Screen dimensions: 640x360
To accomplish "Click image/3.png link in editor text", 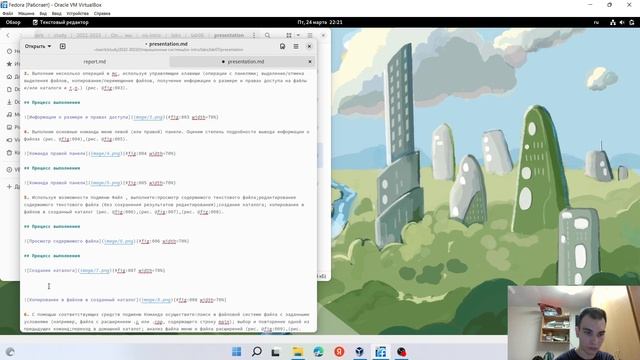I will tap(148, 117).
